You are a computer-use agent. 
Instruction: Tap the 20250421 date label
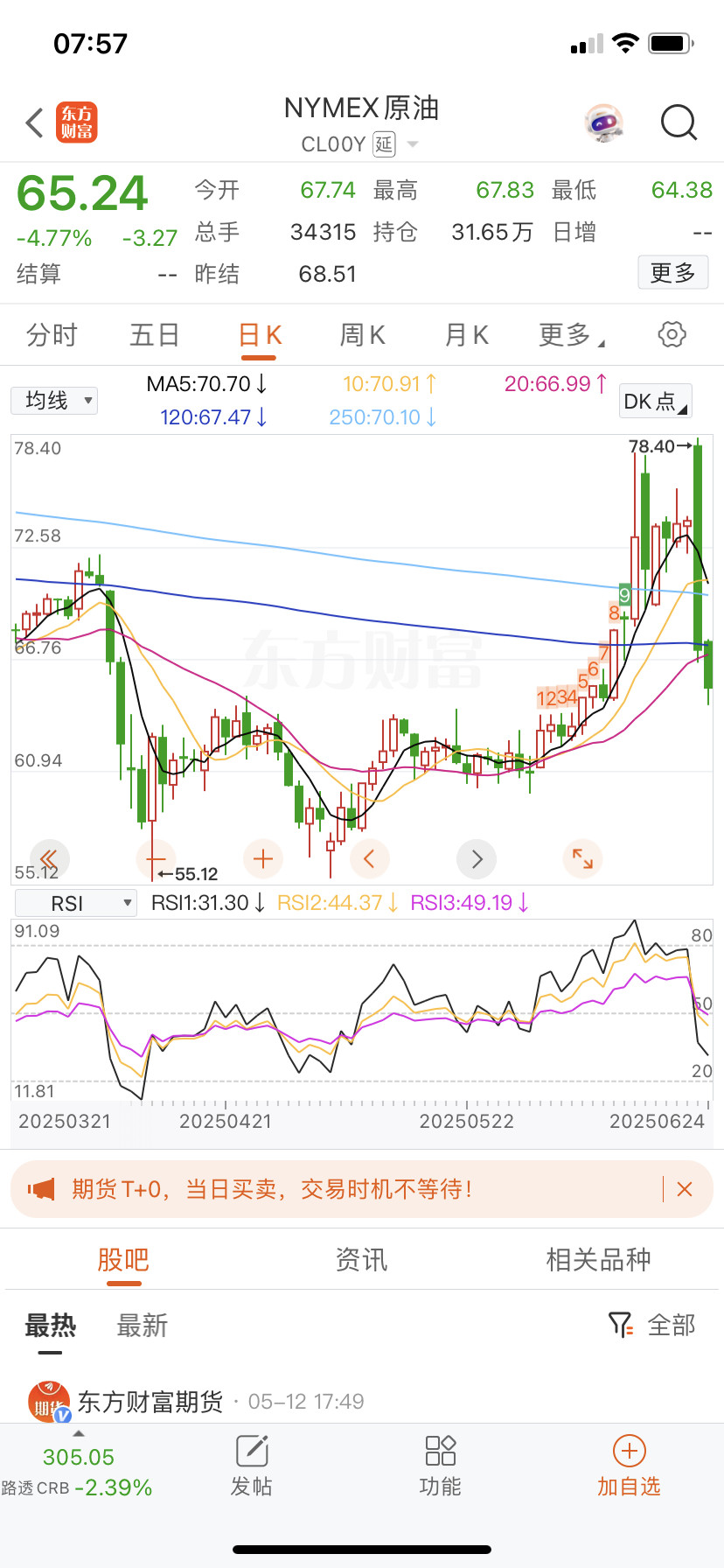[x=226, y=1122]
